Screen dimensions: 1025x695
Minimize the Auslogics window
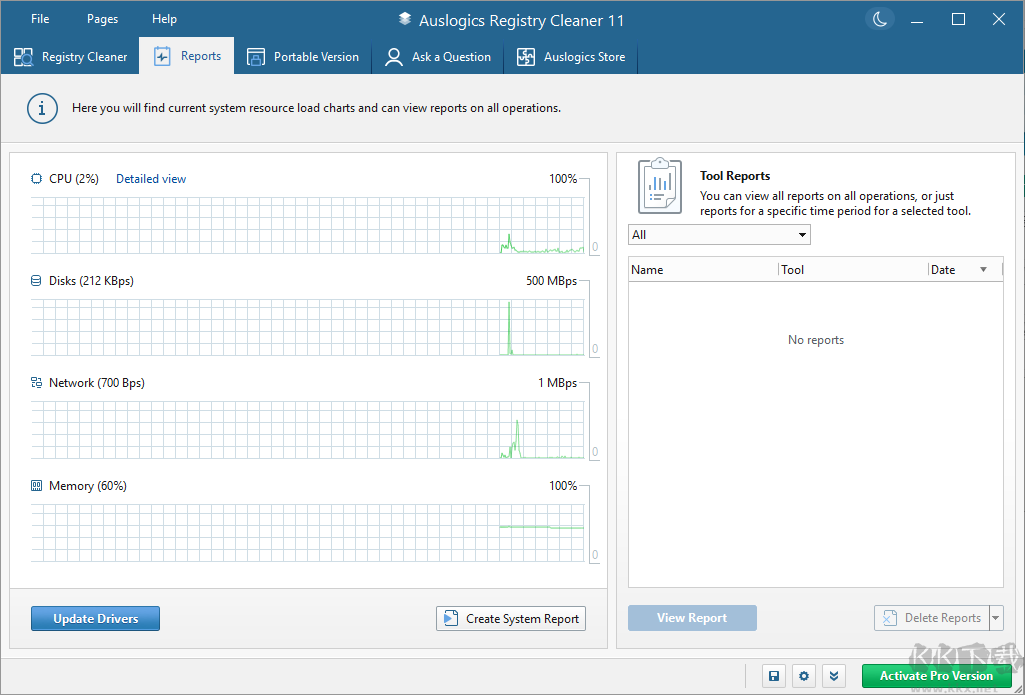[x=917, y=20]
